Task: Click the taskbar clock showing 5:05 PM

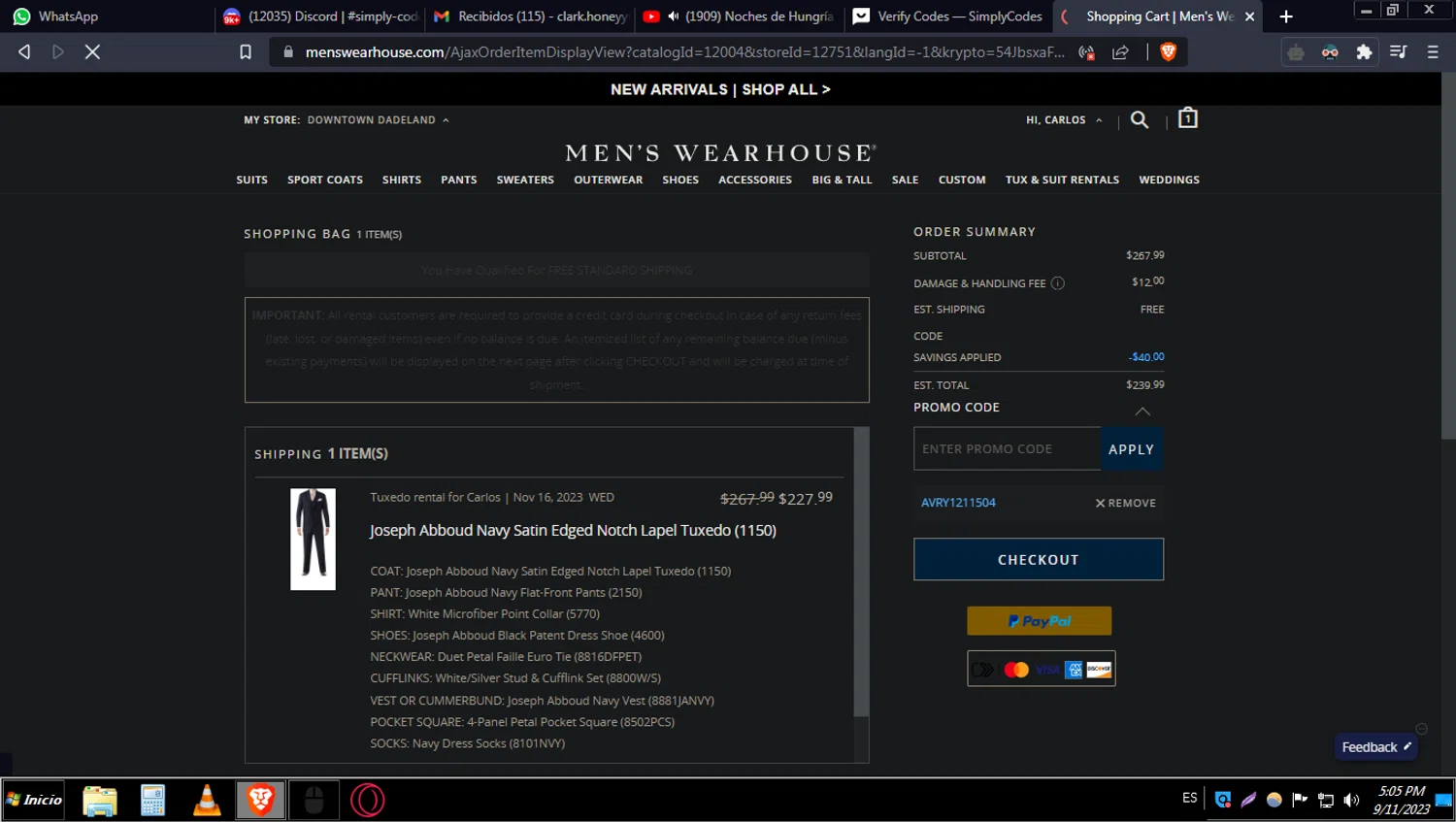Action: coord(1402,800)
